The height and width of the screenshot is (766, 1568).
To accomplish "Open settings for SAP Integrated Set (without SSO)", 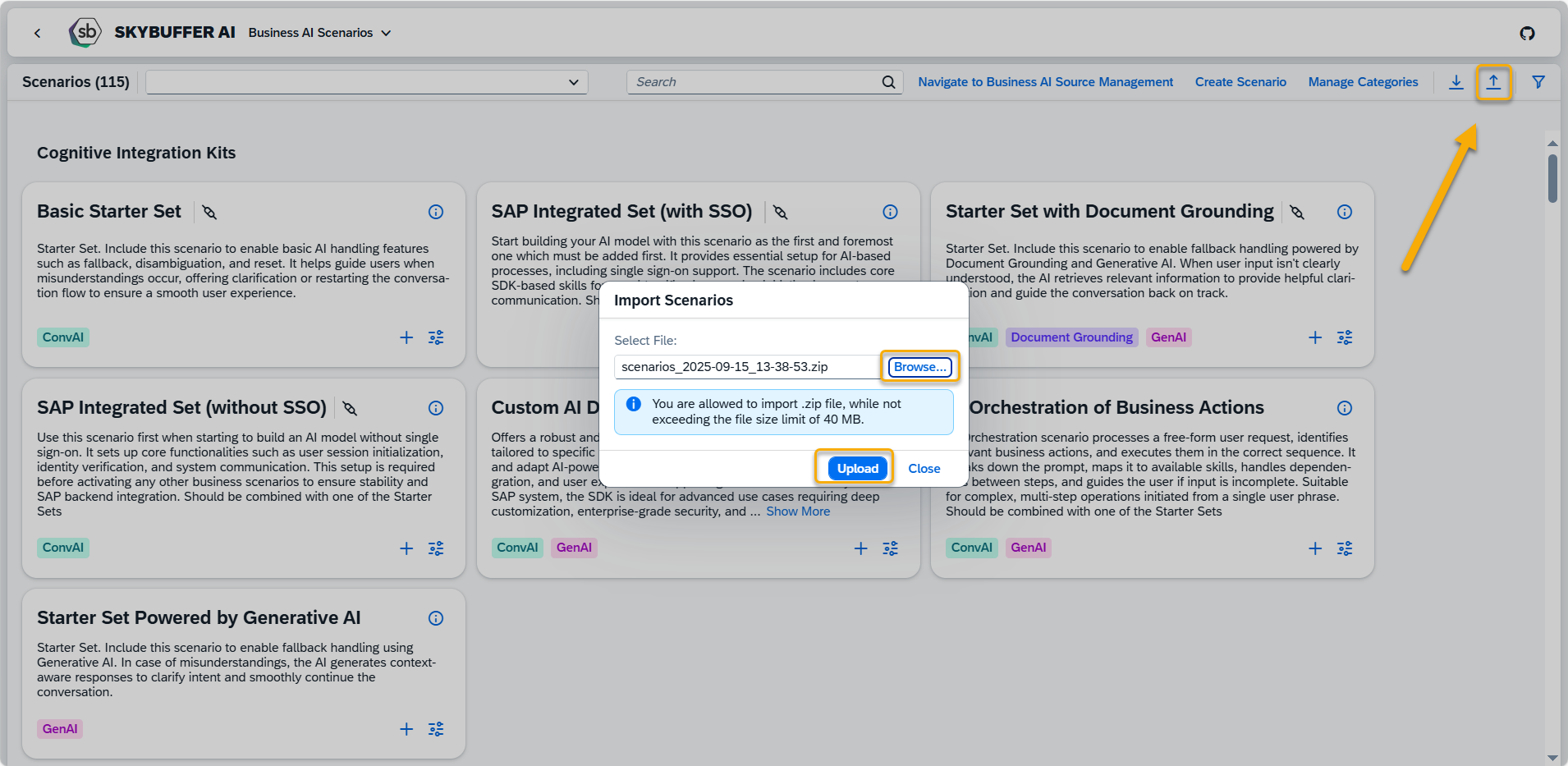I will click(436, 548).
